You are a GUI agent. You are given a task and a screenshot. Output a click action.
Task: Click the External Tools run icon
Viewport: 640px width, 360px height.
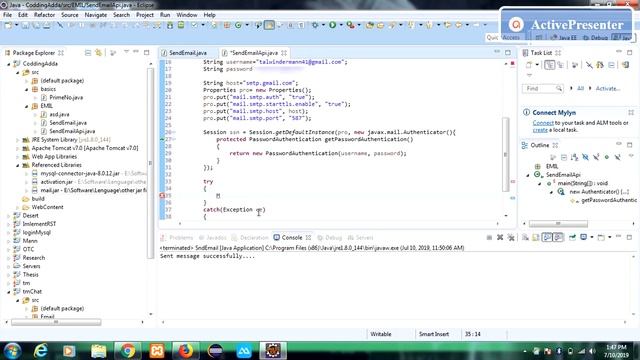coord(350,25)
